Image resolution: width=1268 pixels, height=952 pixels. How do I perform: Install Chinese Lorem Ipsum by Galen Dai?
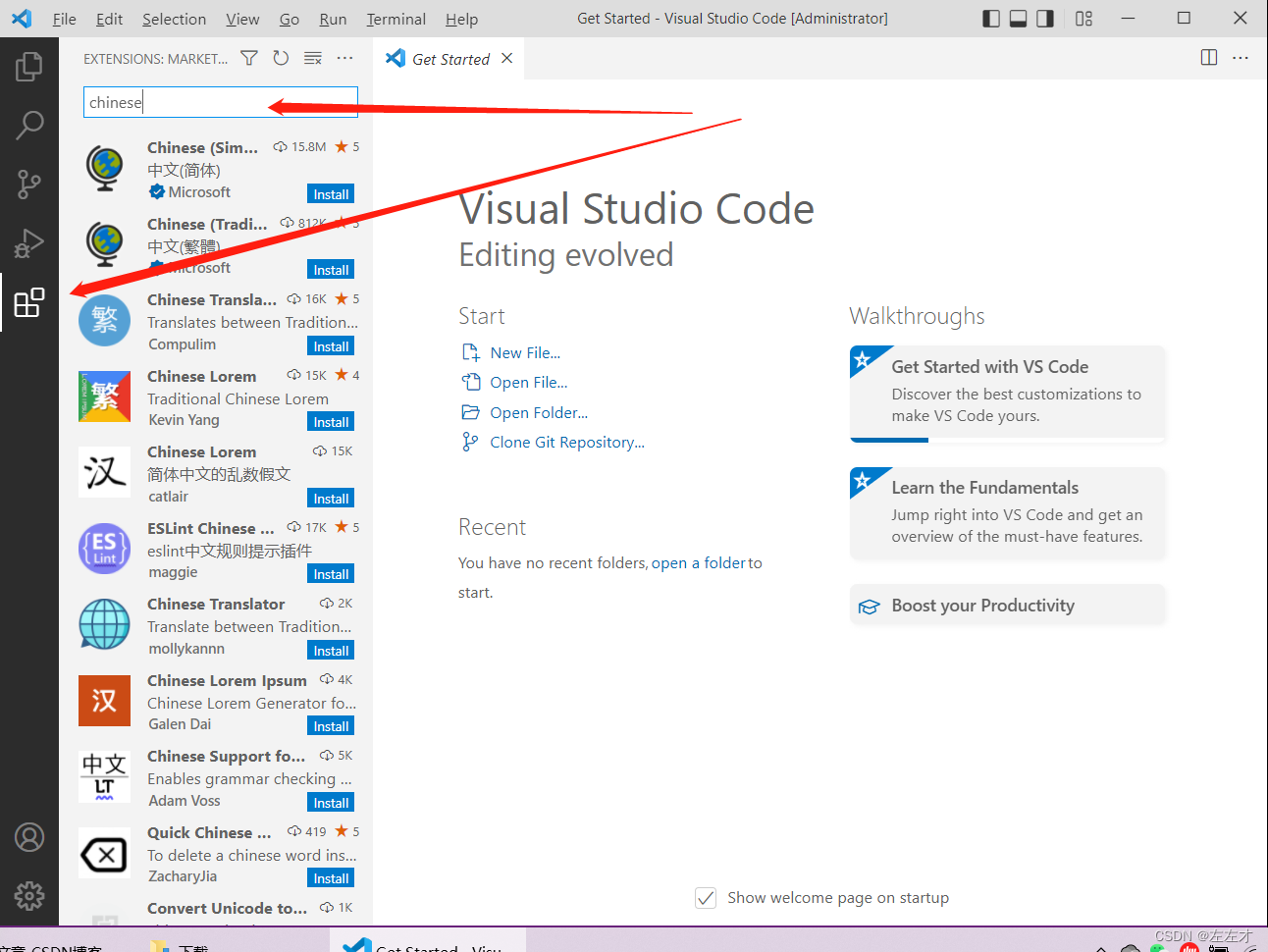(331, 726)
